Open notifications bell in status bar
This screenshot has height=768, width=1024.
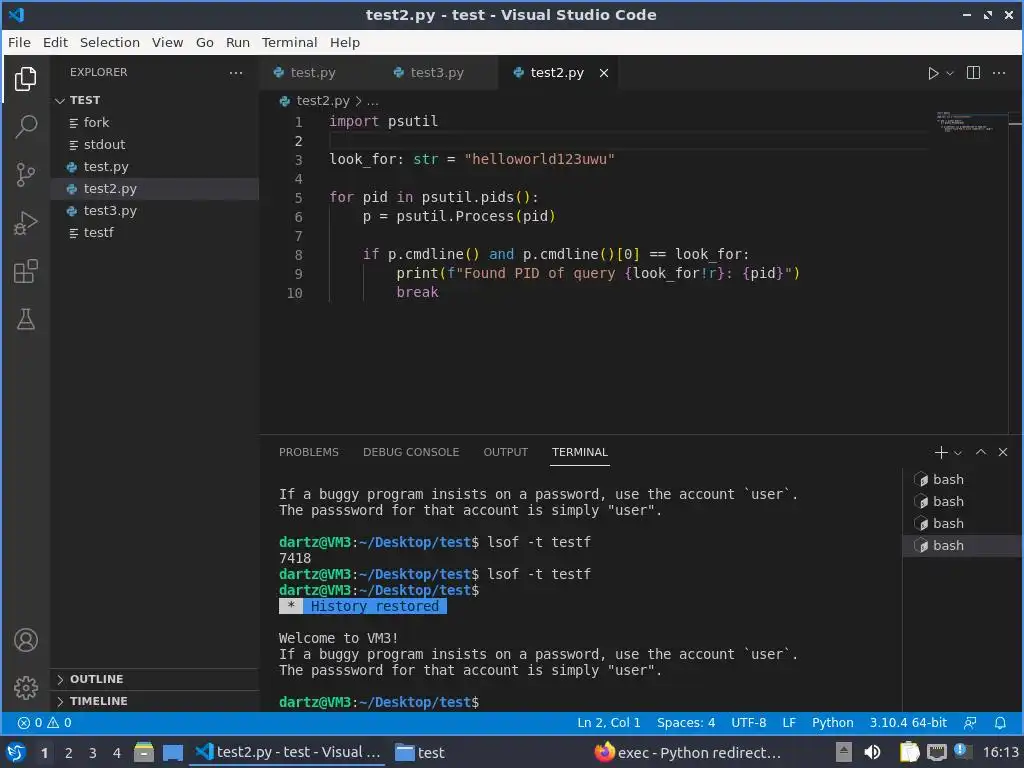tap(1000, 723)
